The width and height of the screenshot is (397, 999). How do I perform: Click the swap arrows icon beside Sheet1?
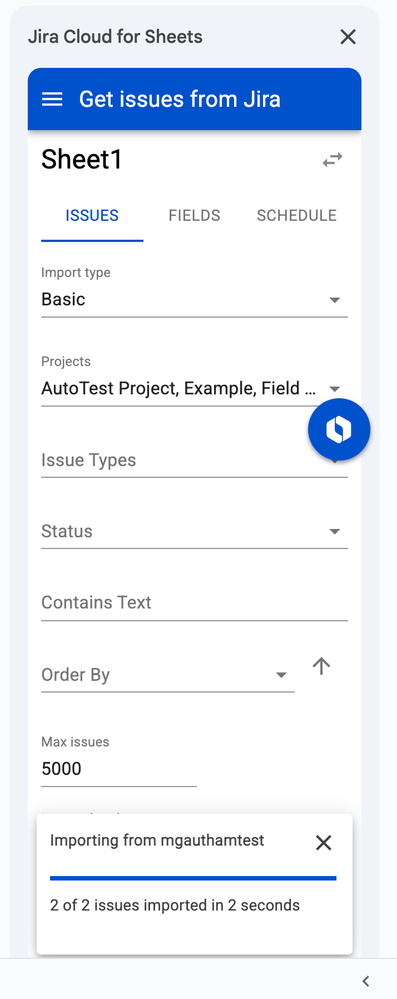pyautogui.click(x=332, y=159)
